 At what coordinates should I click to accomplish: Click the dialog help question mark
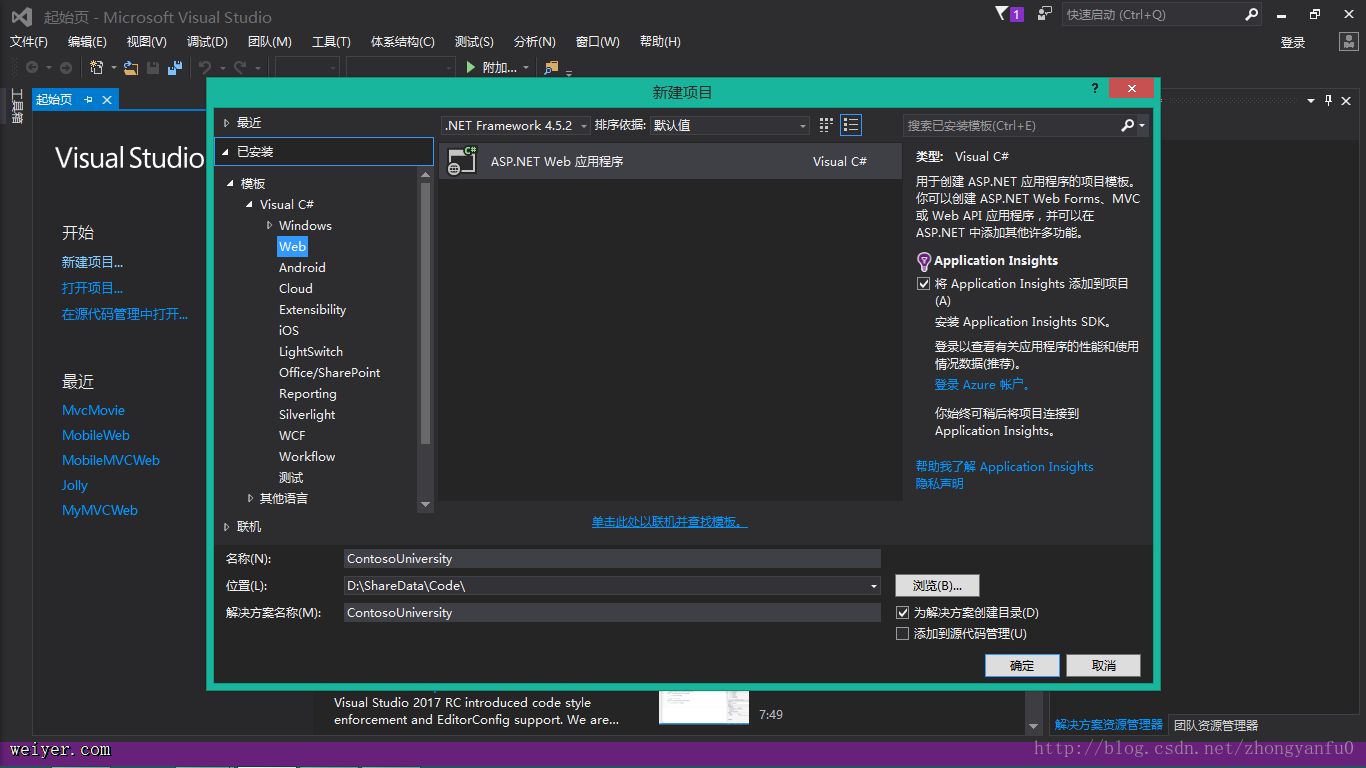[x=1095, y=89]
